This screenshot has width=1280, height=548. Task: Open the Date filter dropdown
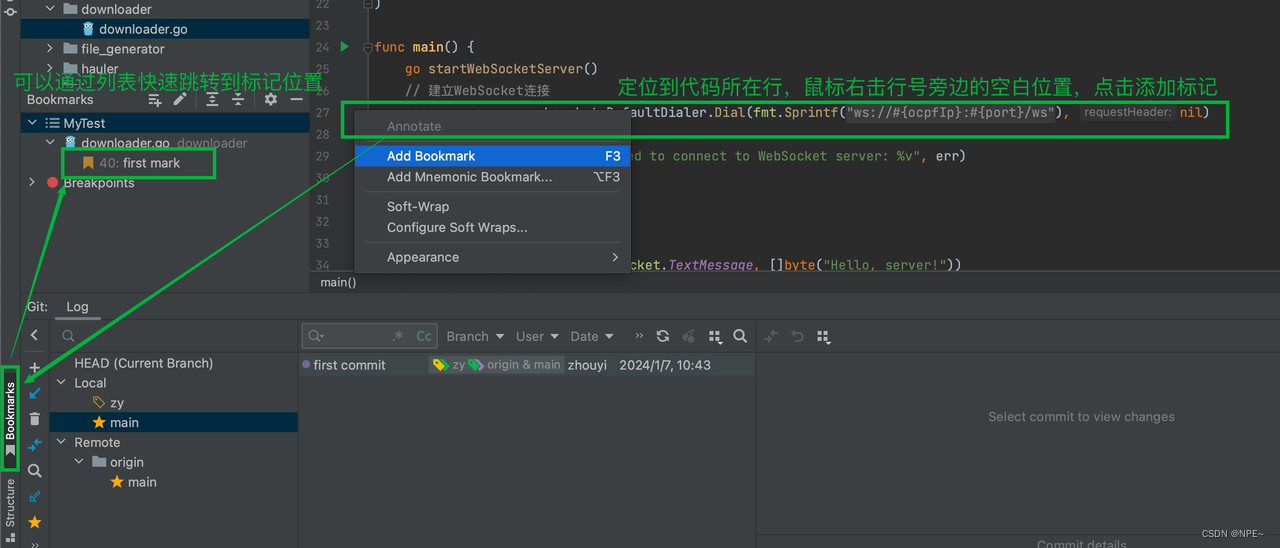coord(592,337)
